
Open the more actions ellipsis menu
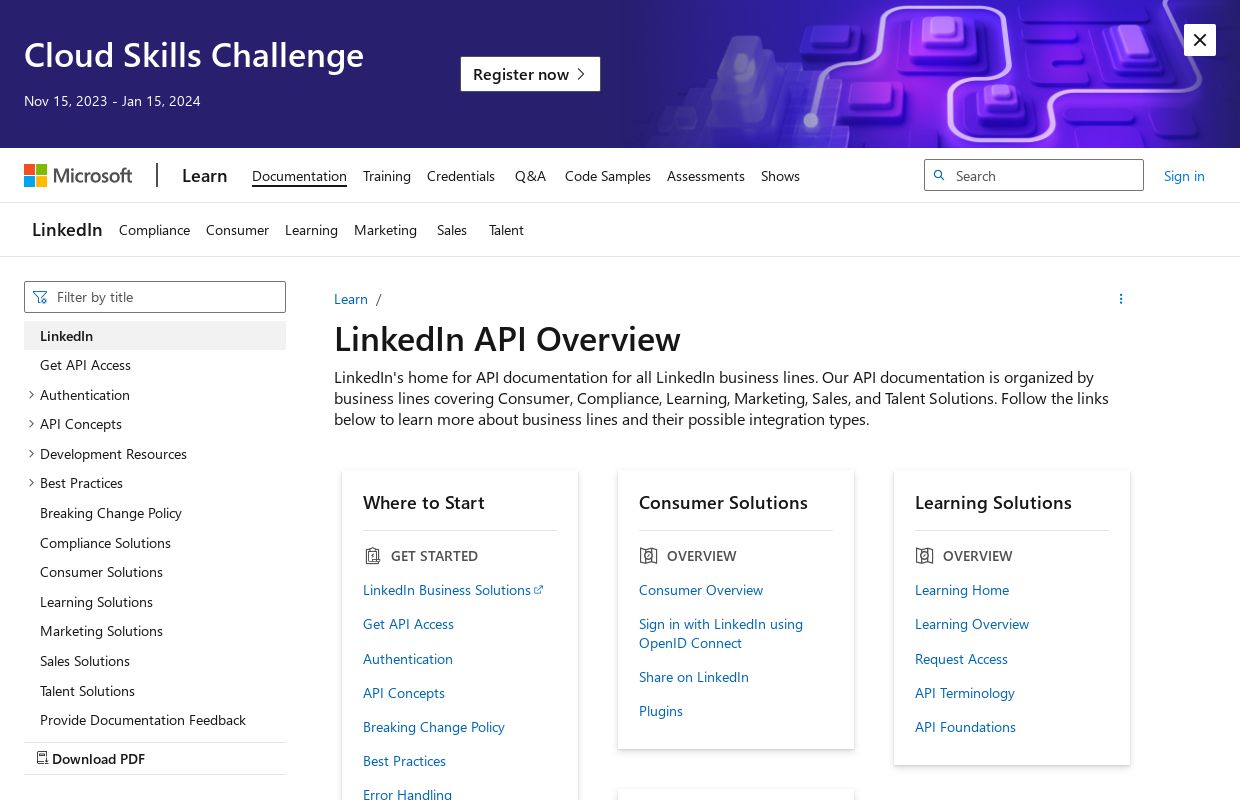coord(1121,299)
